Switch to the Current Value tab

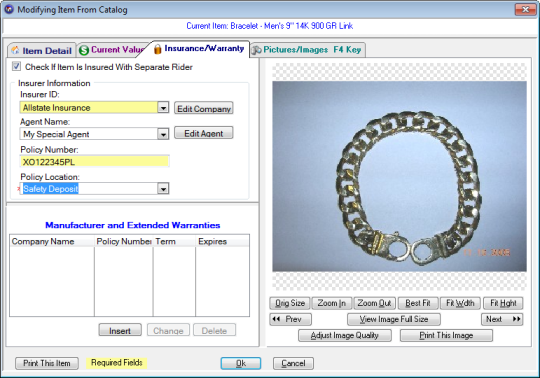click(x=111, y=50)
